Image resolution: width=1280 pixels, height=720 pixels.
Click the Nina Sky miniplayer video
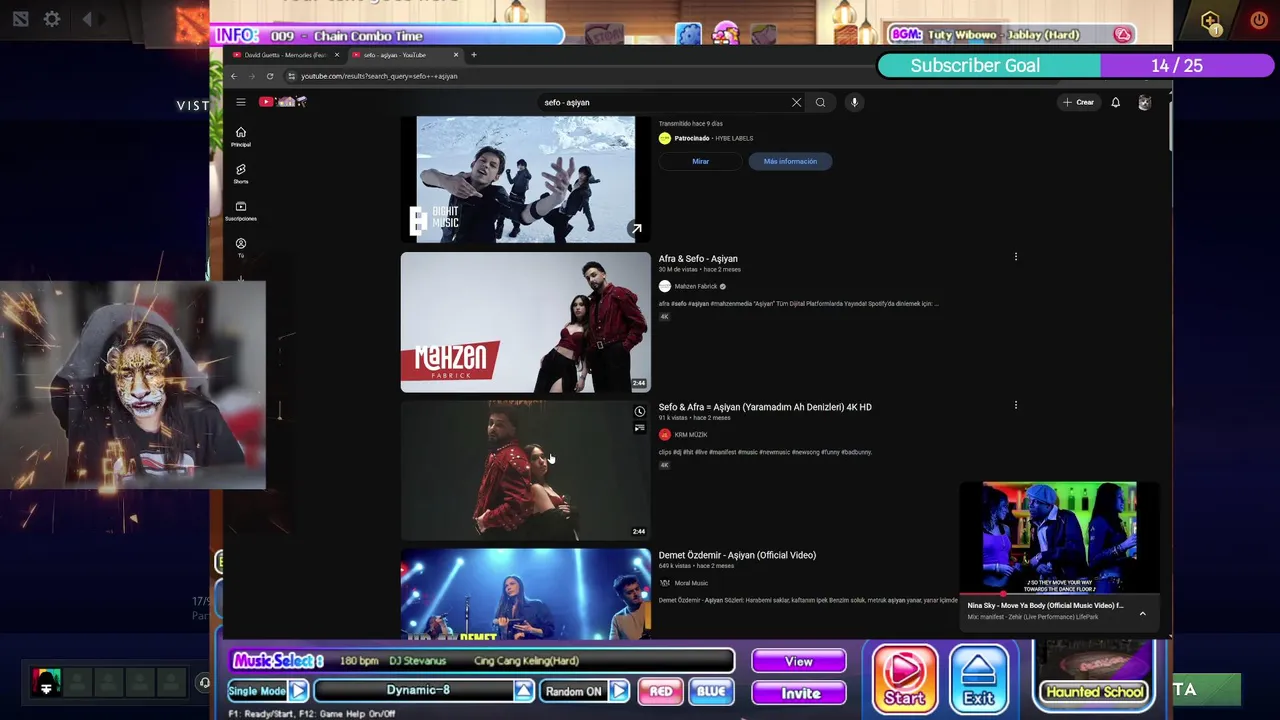click(1059, 538)
